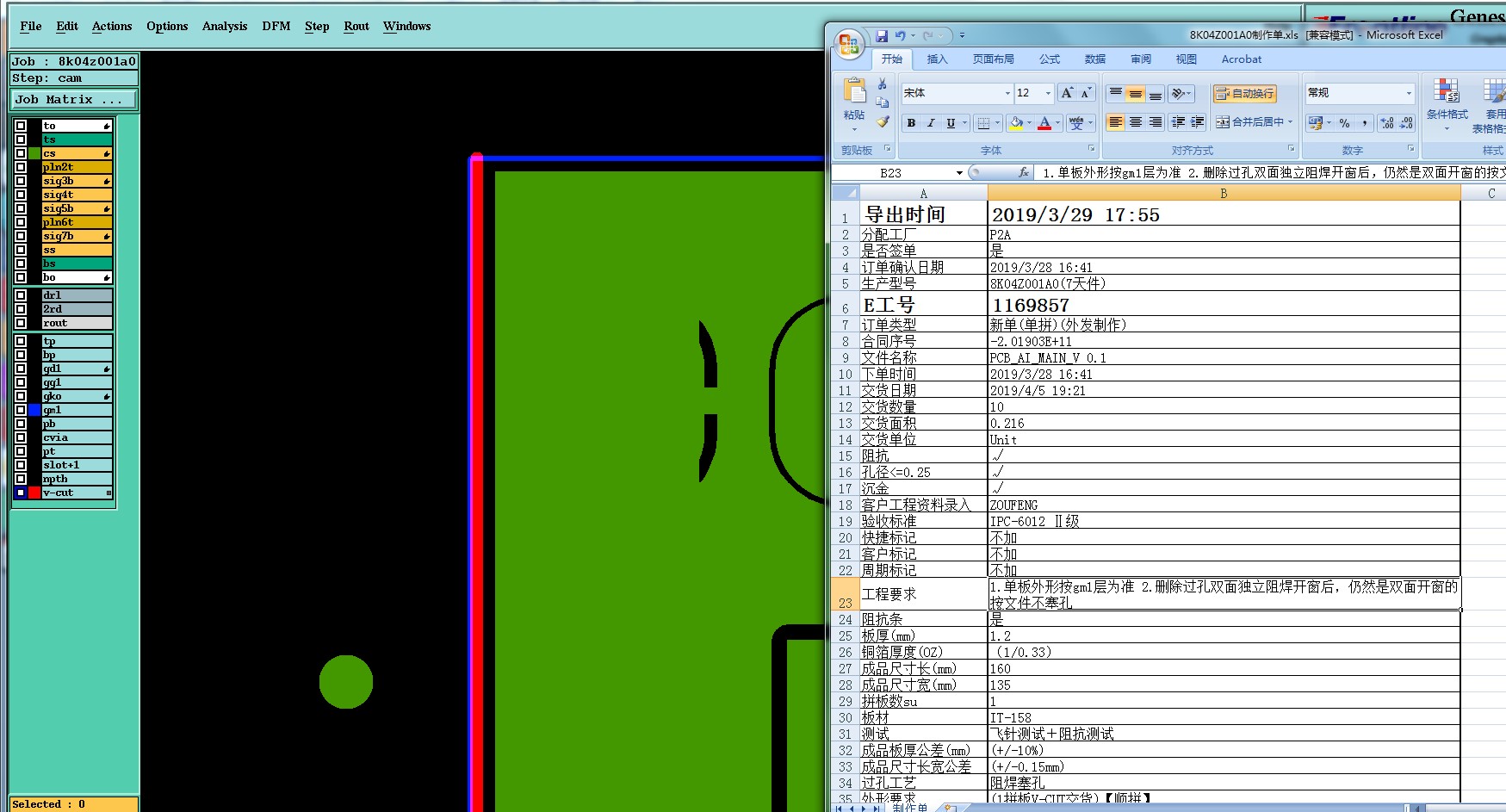Align cell text to the top
1506x812 pixels.
tap(1116, 93)
